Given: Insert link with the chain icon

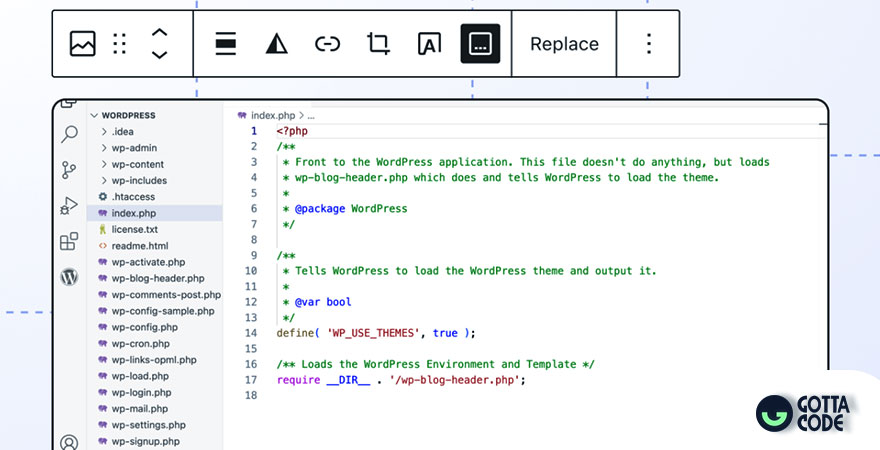Looking at the screenshot, I should (x=327, y=44).
